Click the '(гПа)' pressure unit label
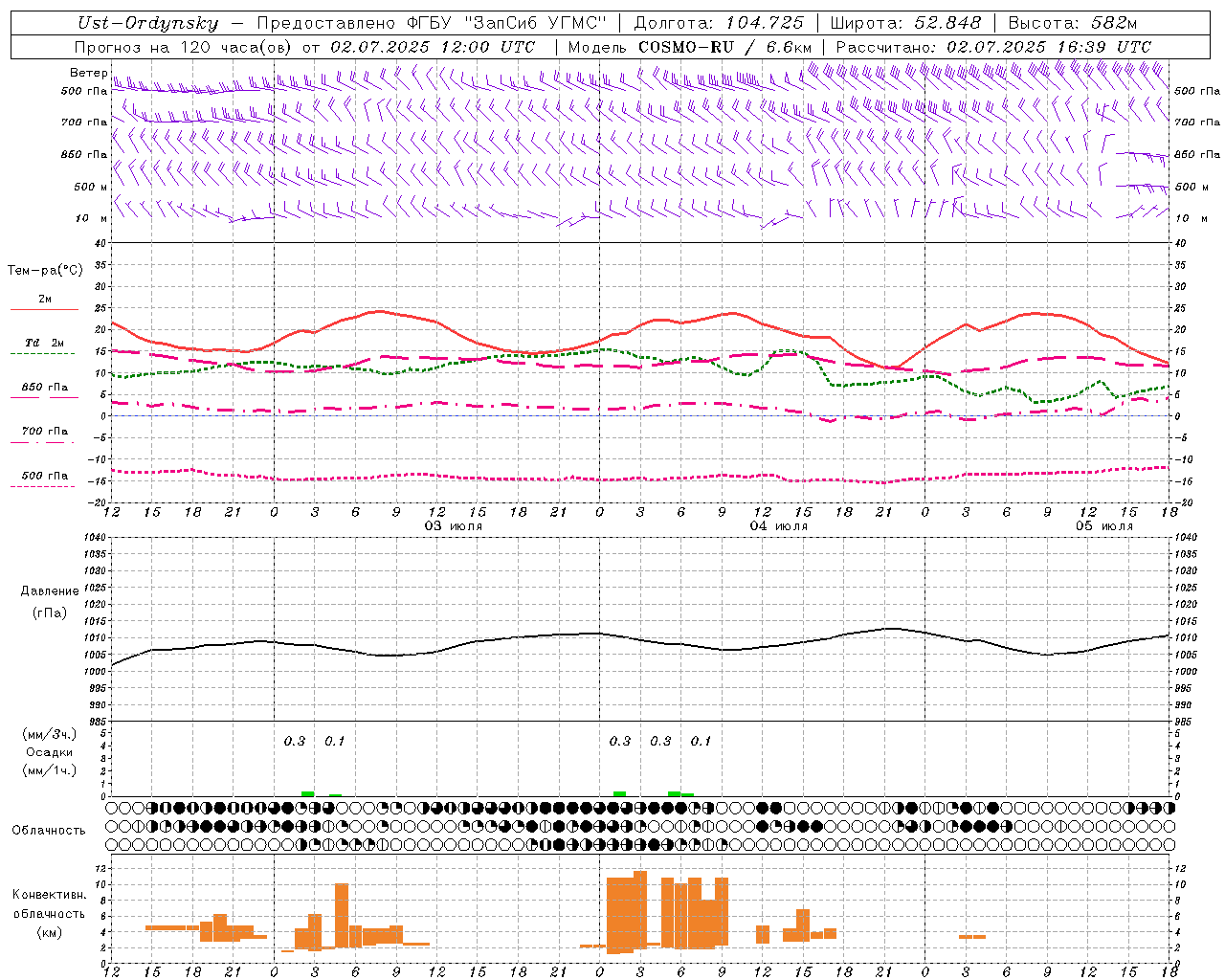The image size is (1225, 980). click(x=50, y=613)
